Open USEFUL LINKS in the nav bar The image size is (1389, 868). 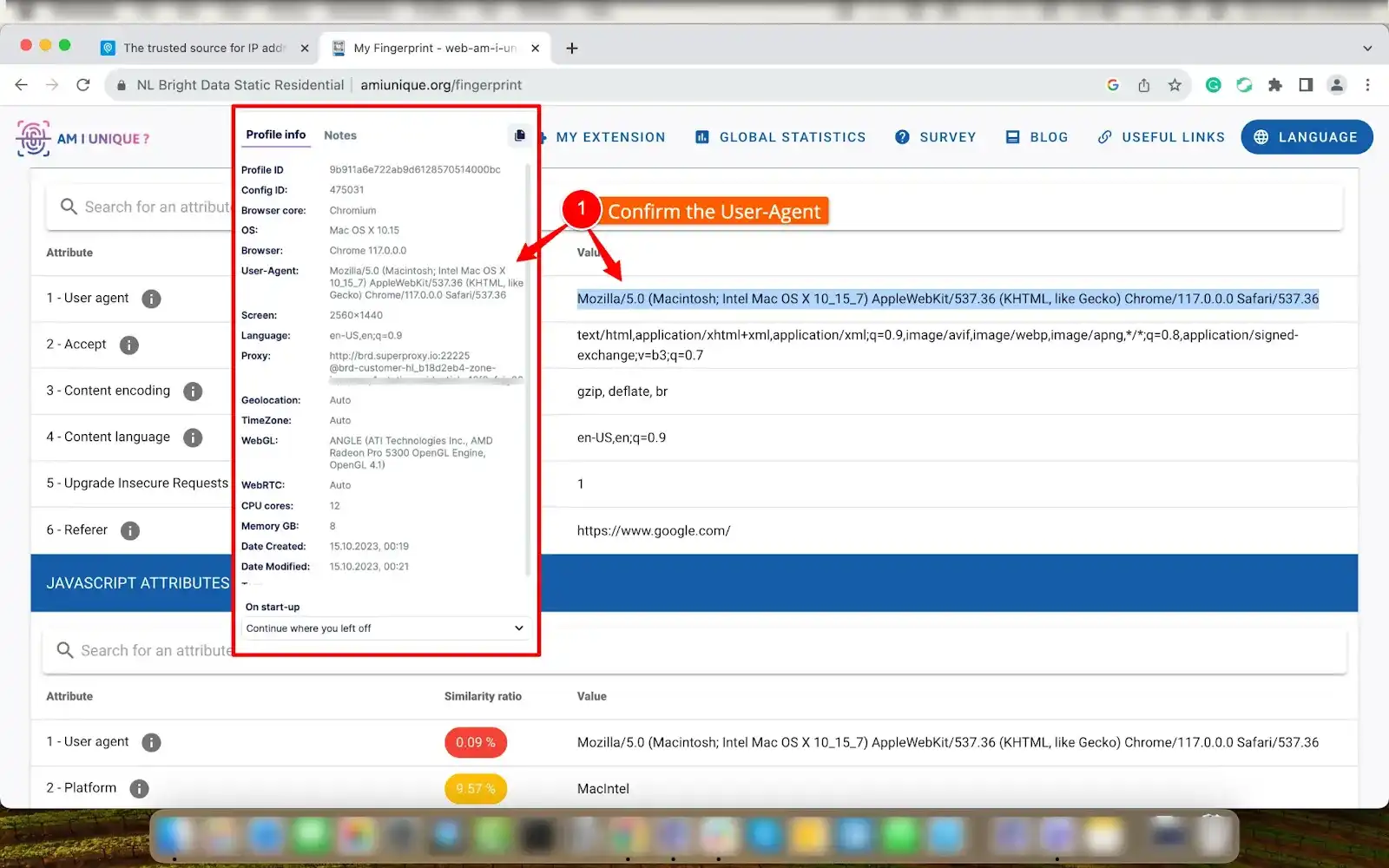[x=1161, y=137]
